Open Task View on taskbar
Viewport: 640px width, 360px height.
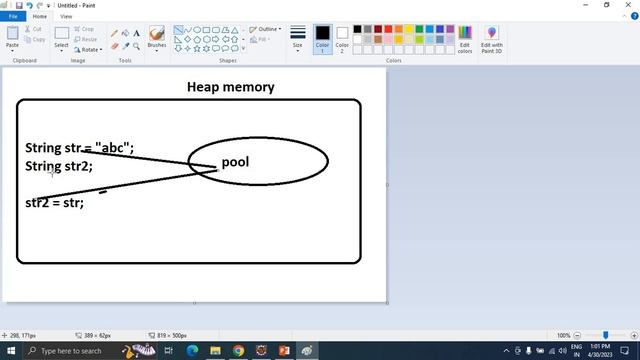[168, 351]
